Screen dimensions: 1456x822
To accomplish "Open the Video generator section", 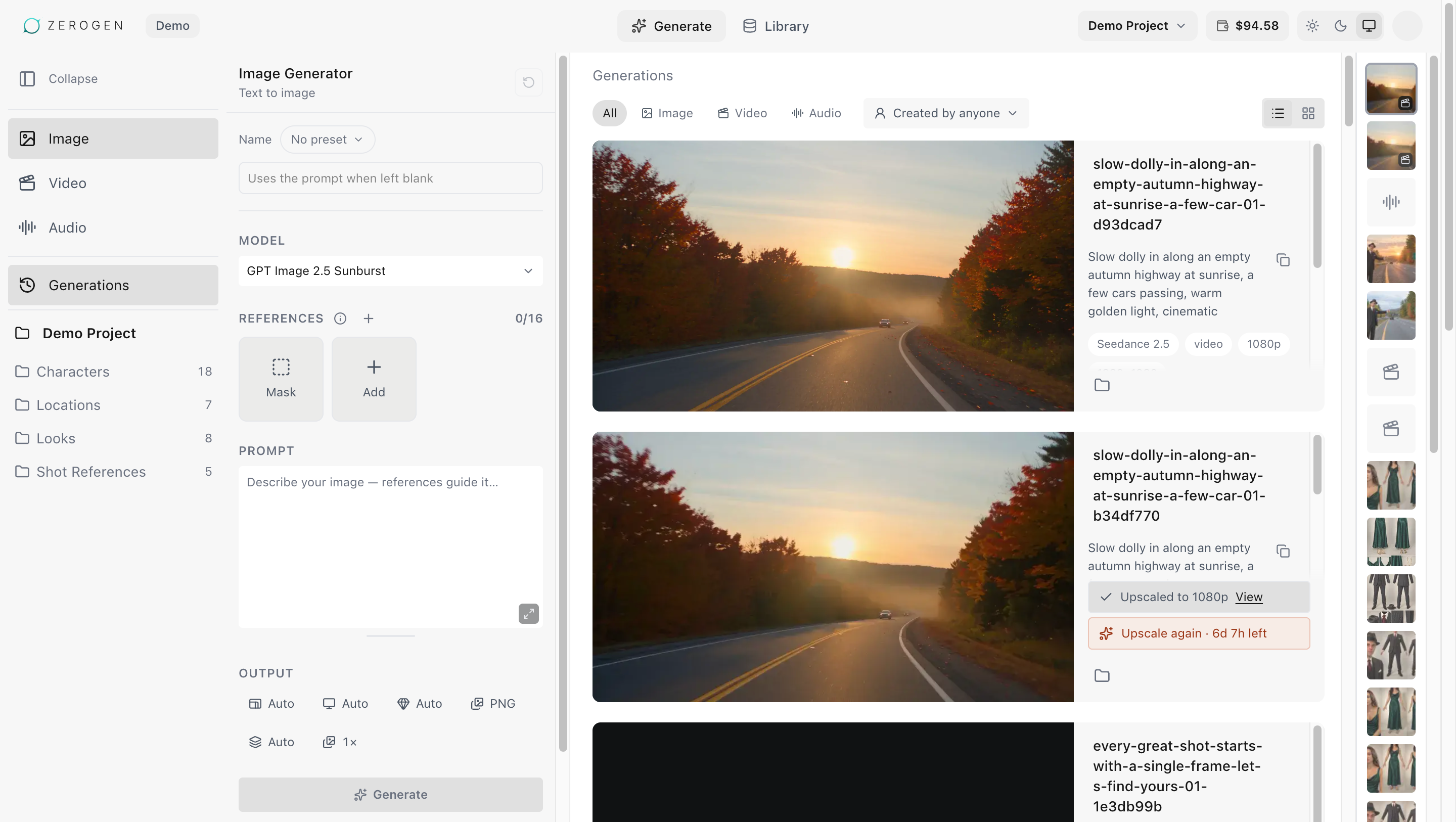I will click(x=113, y=183).
